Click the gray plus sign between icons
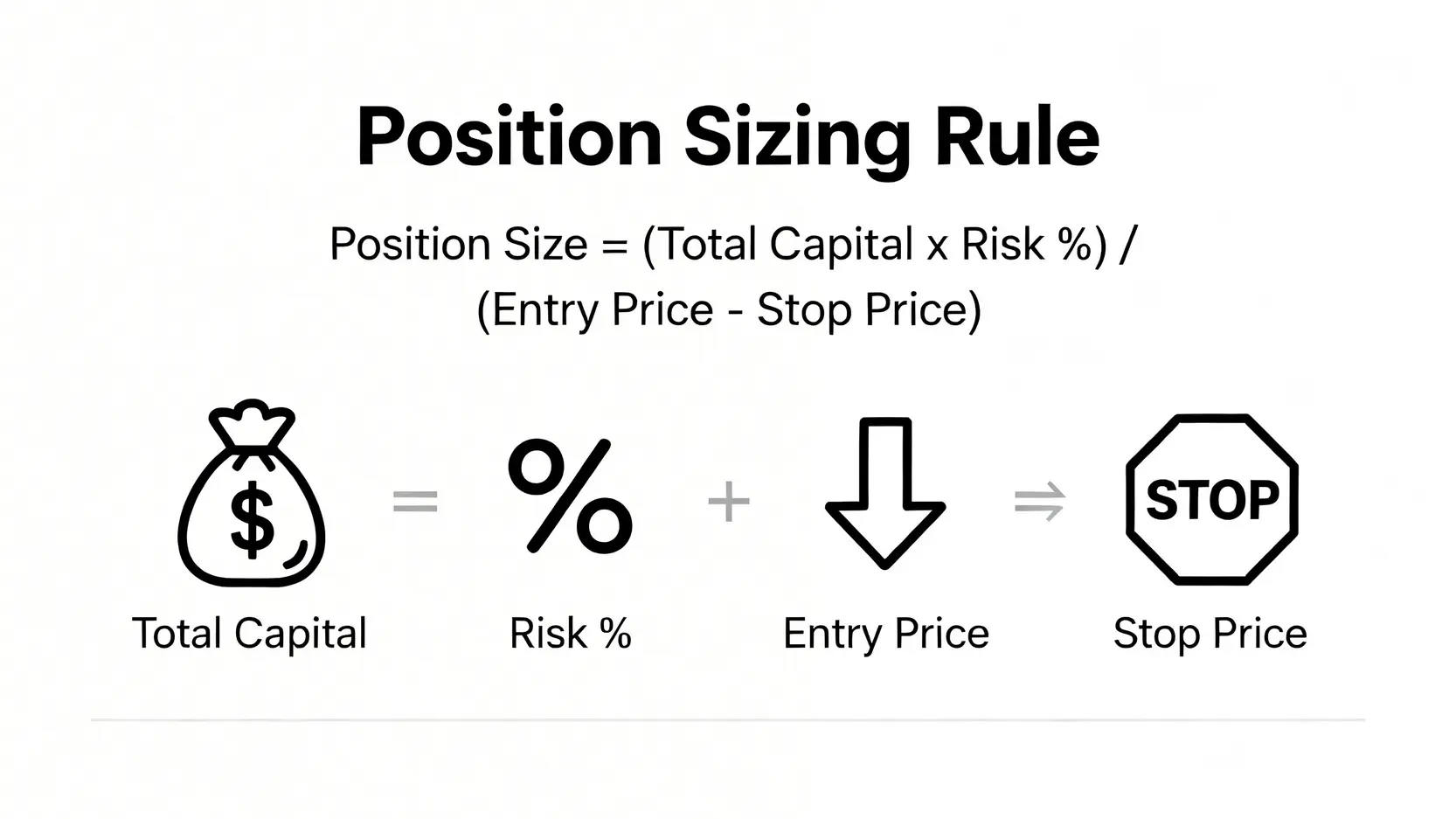1456x819 pixels. coord(728,503)
